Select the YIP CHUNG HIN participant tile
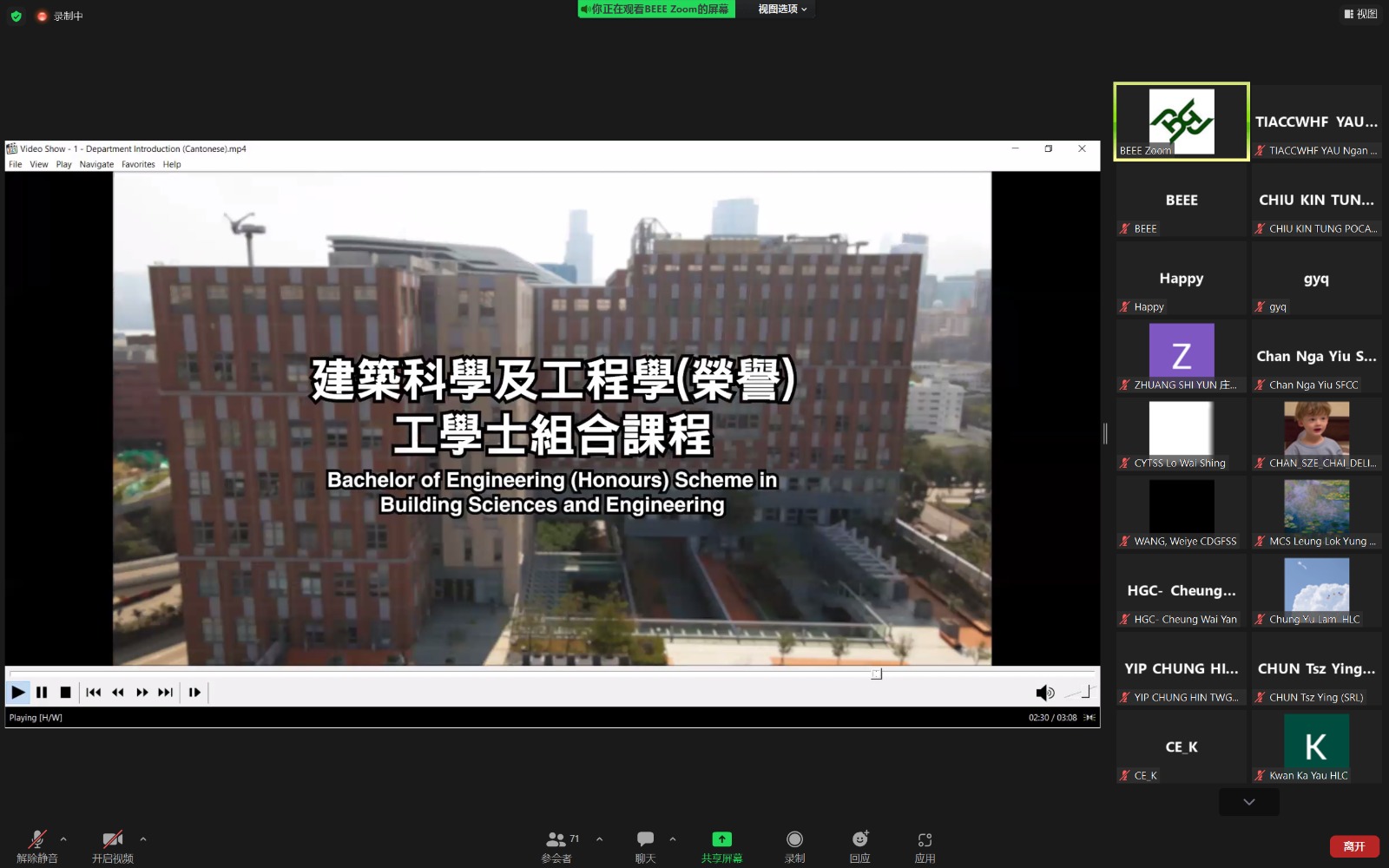The height and width of the screenshot is (868, 1389). tap(1182, 668)
